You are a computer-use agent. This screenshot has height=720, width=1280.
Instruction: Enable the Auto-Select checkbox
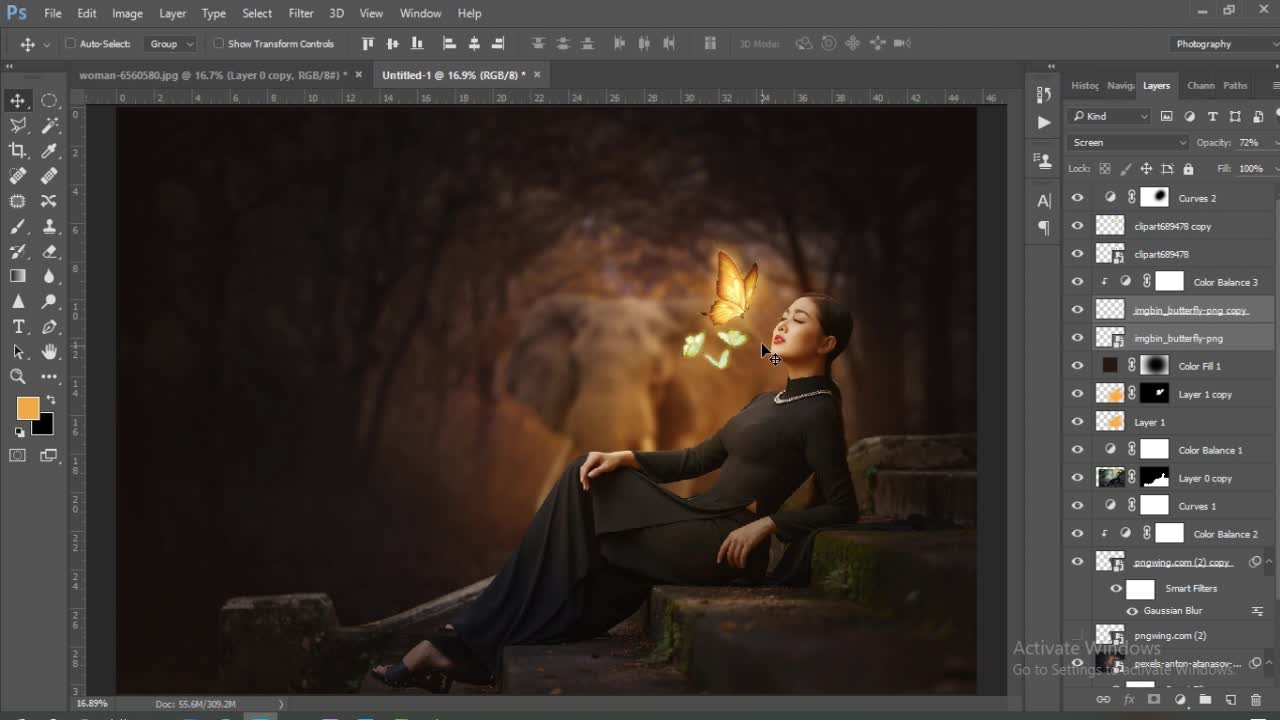coord(71,44)
